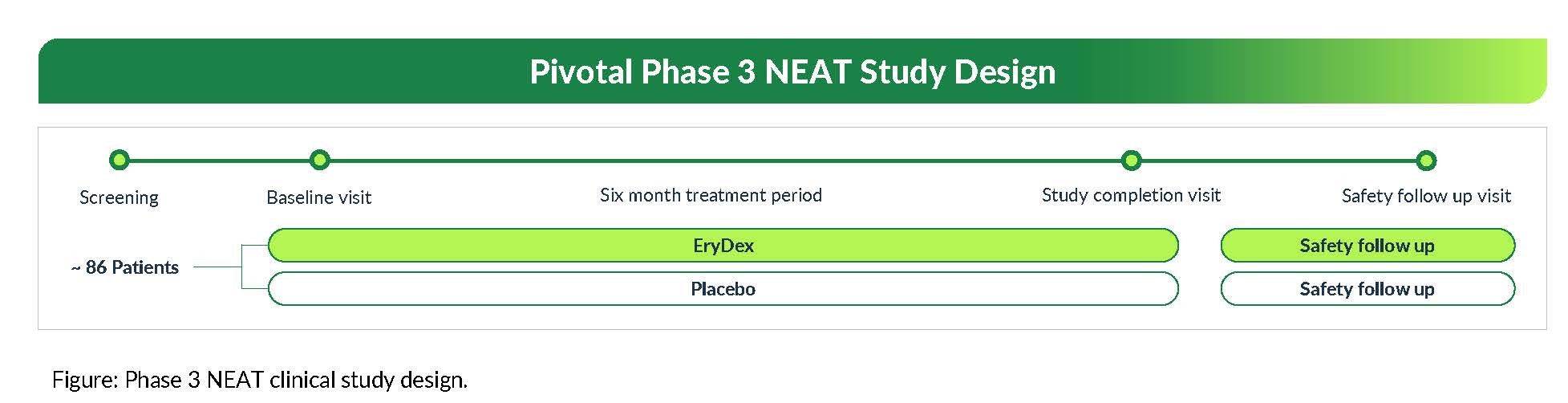Click the figure caption text
The image size is (1568, 403).
pos(259,379)
